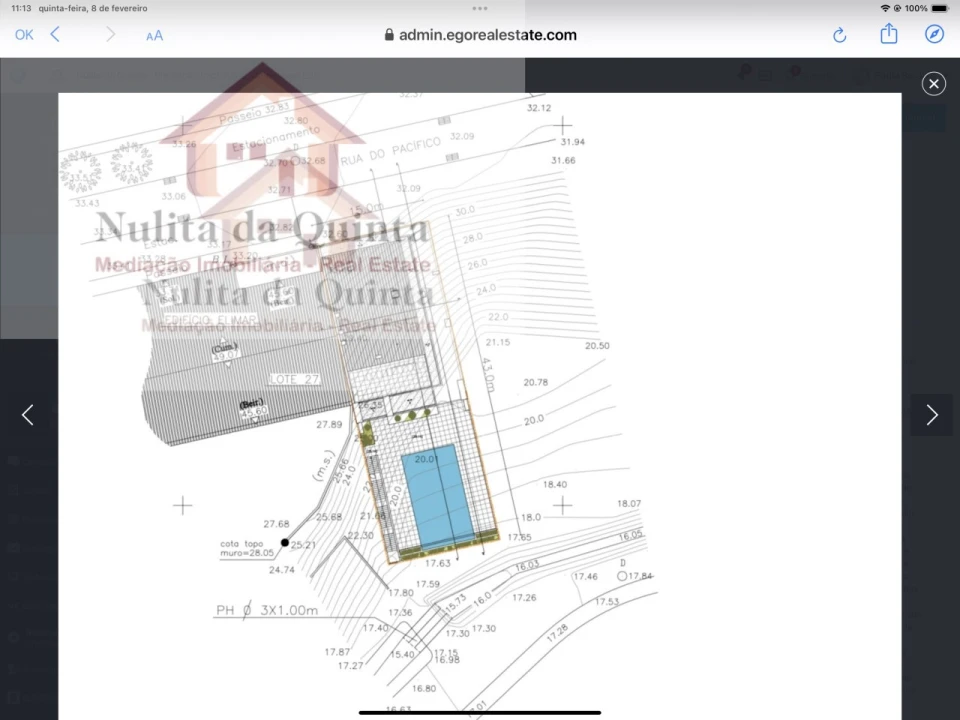
Task: Tap the blue swimming pool in the plan
Action: coord(437,497)
